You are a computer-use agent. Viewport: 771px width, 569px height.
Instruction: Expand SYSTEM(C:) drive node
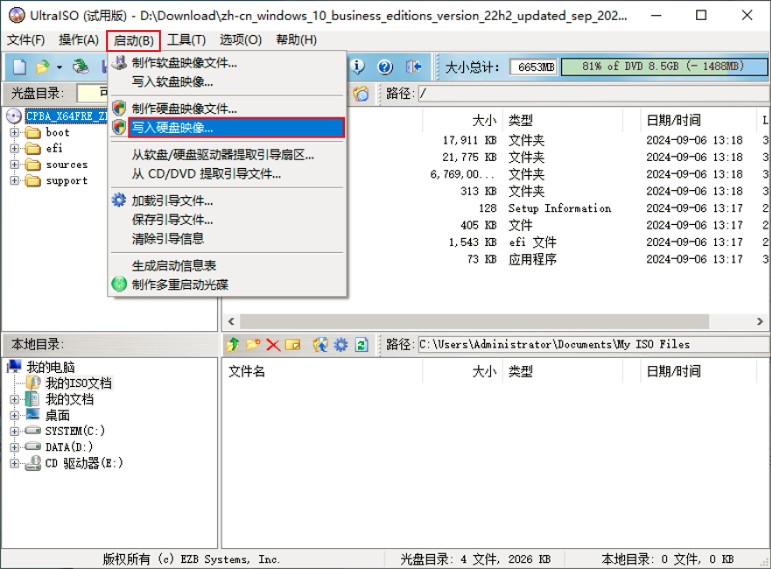point(15,431)
